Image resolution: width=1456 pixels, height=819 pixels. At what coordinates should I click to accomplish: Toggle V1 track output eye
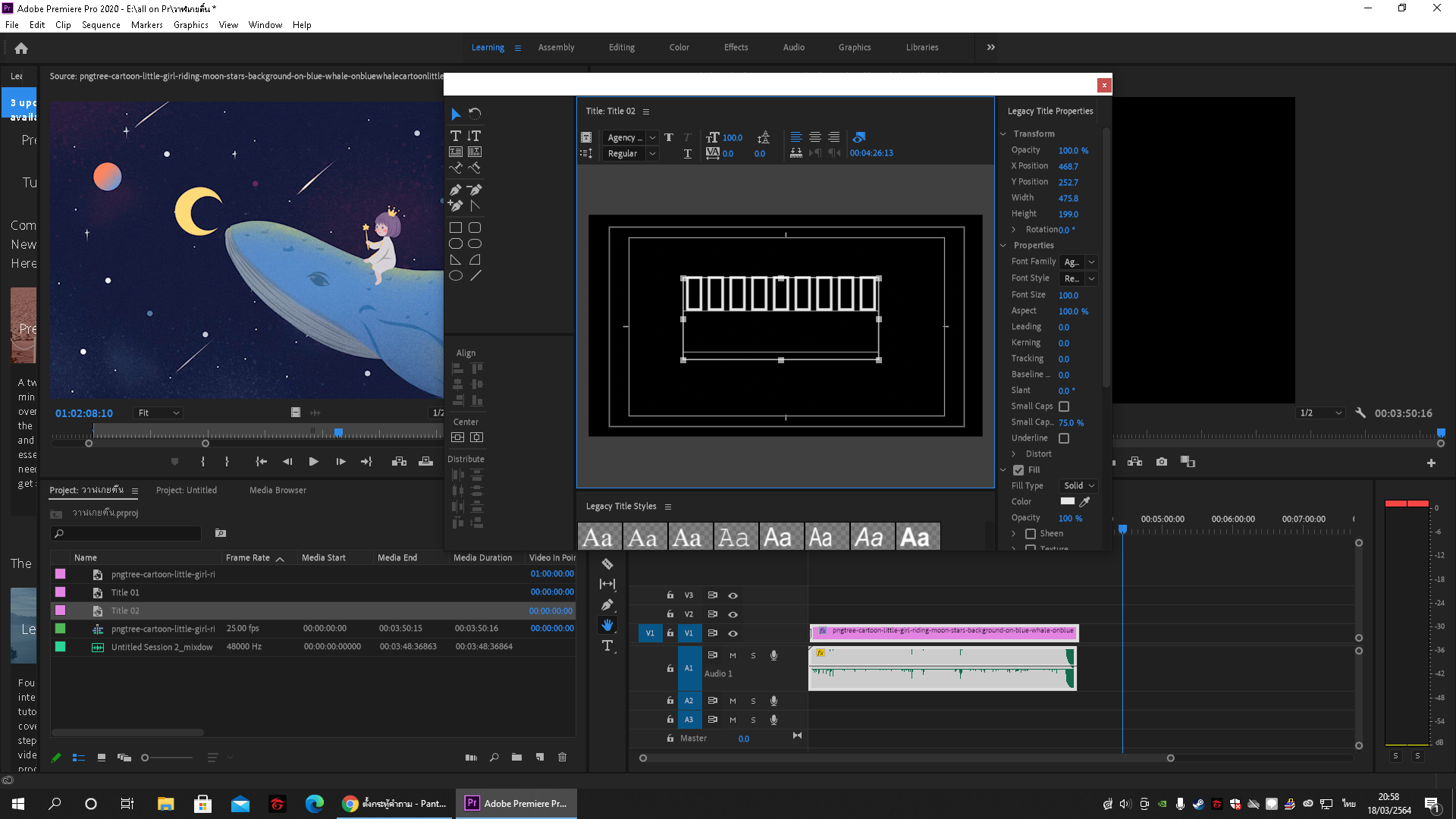coord(733,633)
